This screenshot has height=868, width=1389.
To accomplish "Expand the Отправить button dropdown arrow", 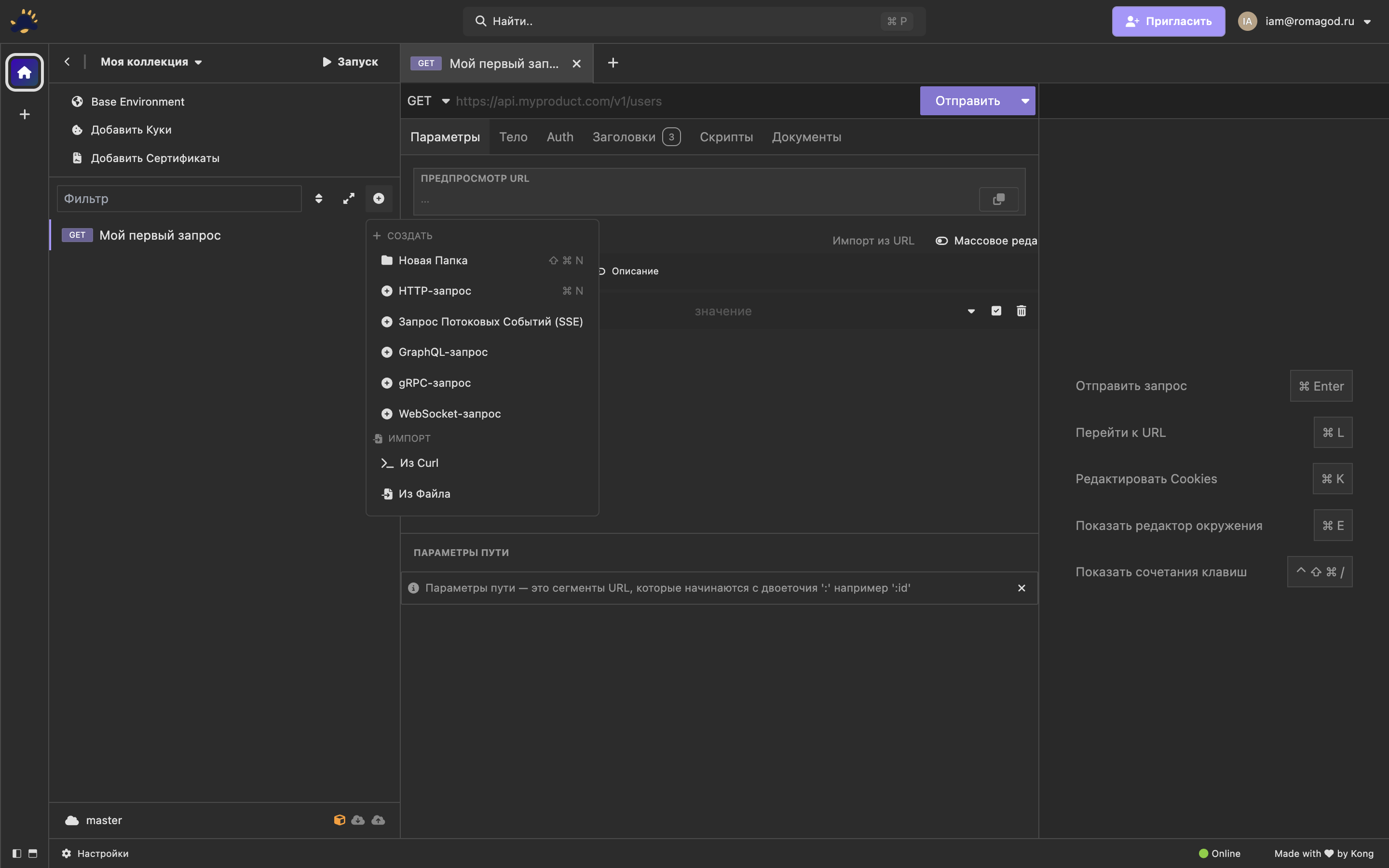I will 1024,101.
